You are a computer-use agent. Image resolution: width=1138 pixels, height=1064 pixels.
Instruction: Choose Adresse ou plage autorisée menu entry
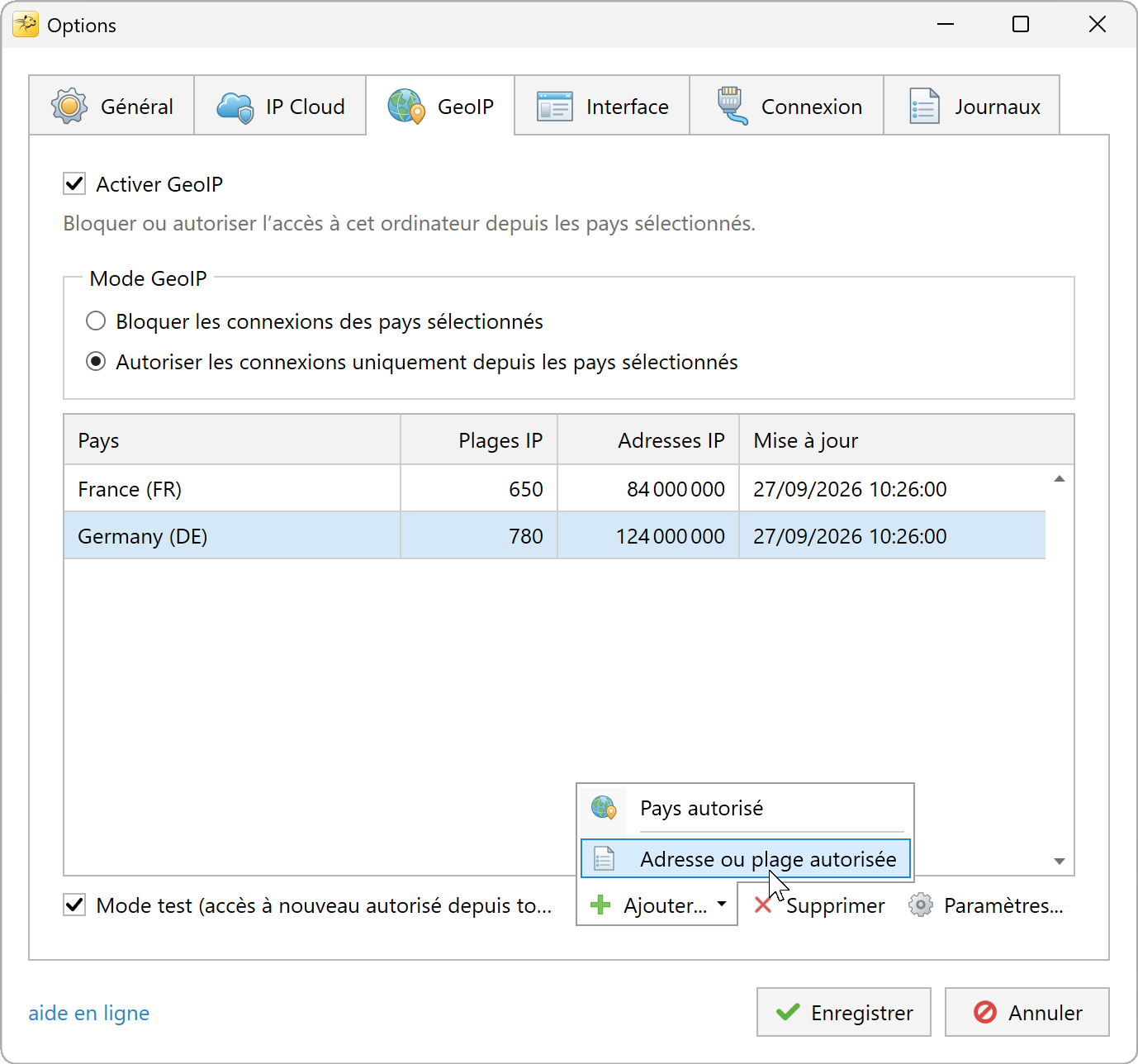click(x=746, y=859)
